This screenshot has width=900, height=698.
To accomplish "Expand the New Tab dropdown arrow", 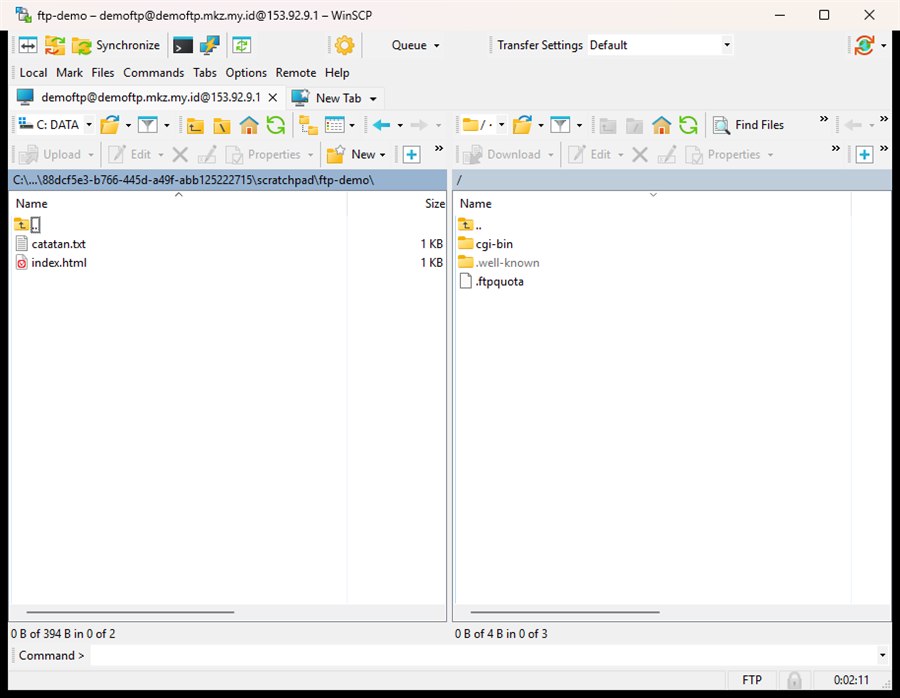I will [373, 99].
